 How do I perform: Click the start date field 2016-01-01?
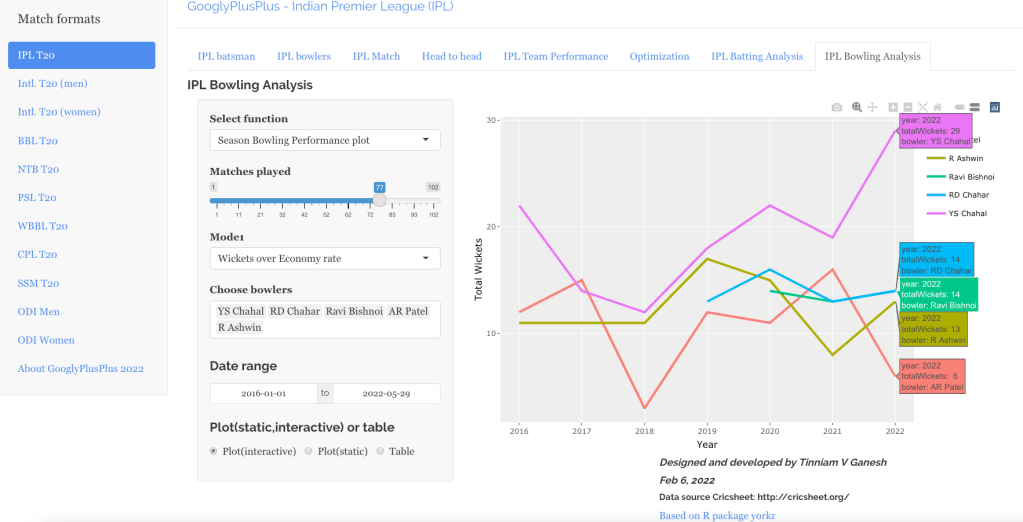pyautogui.click(x=264, y=394)
